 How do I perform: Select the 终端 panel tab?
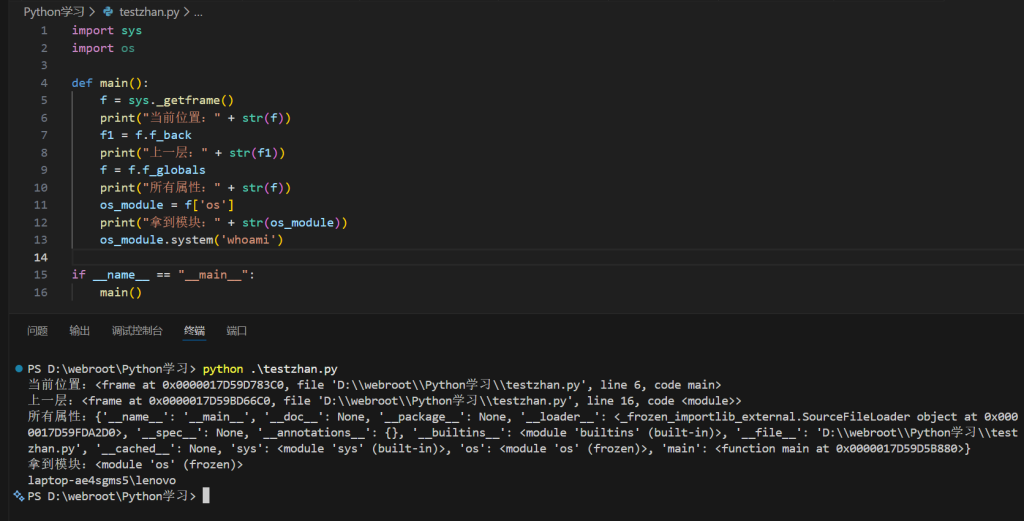click(194, 331)
